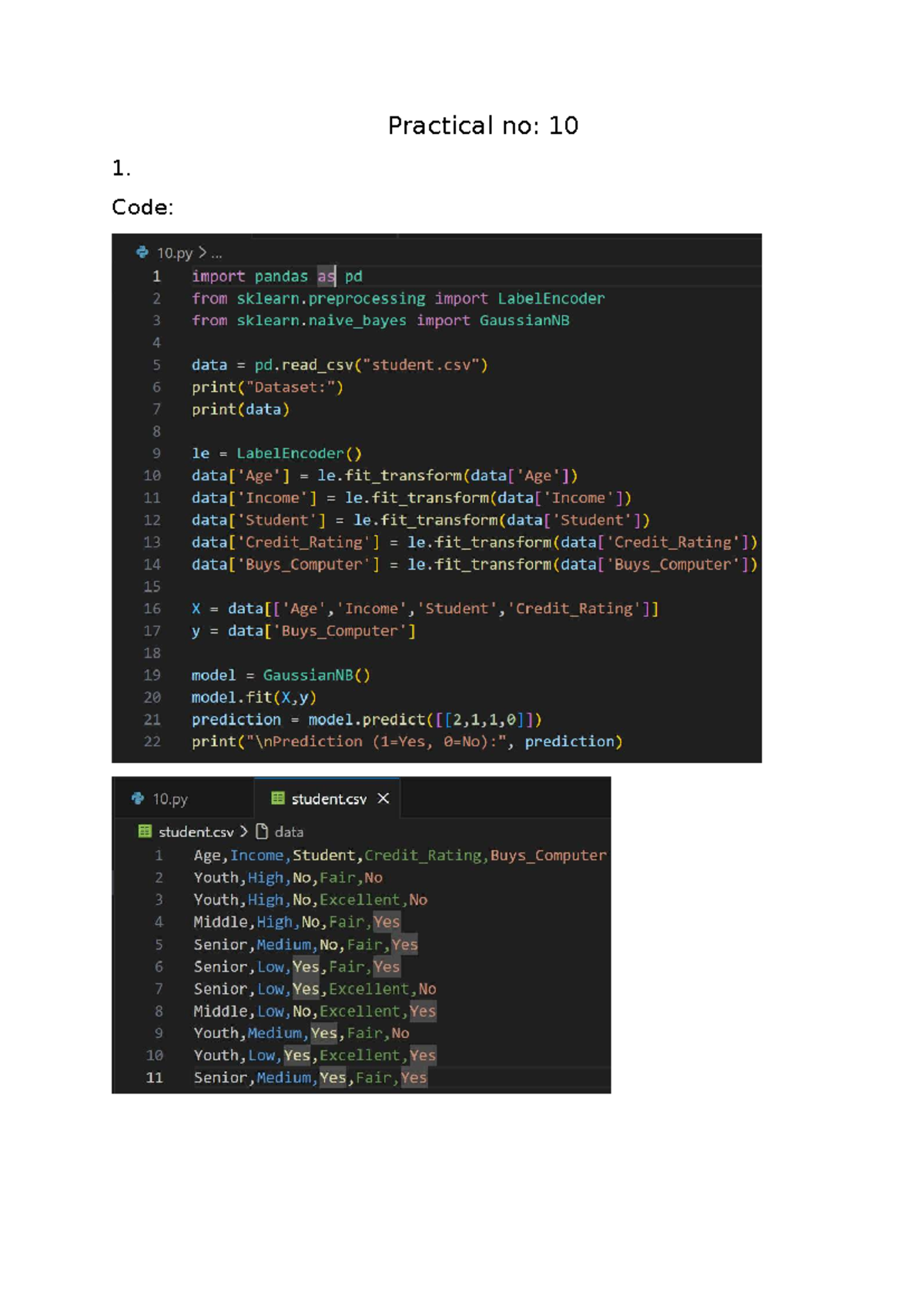Click the 'Buys_Computer' header in CSV line 1
Image resolution: width=924 pixels, height=1306 pixels.
(x=548, y=856)
